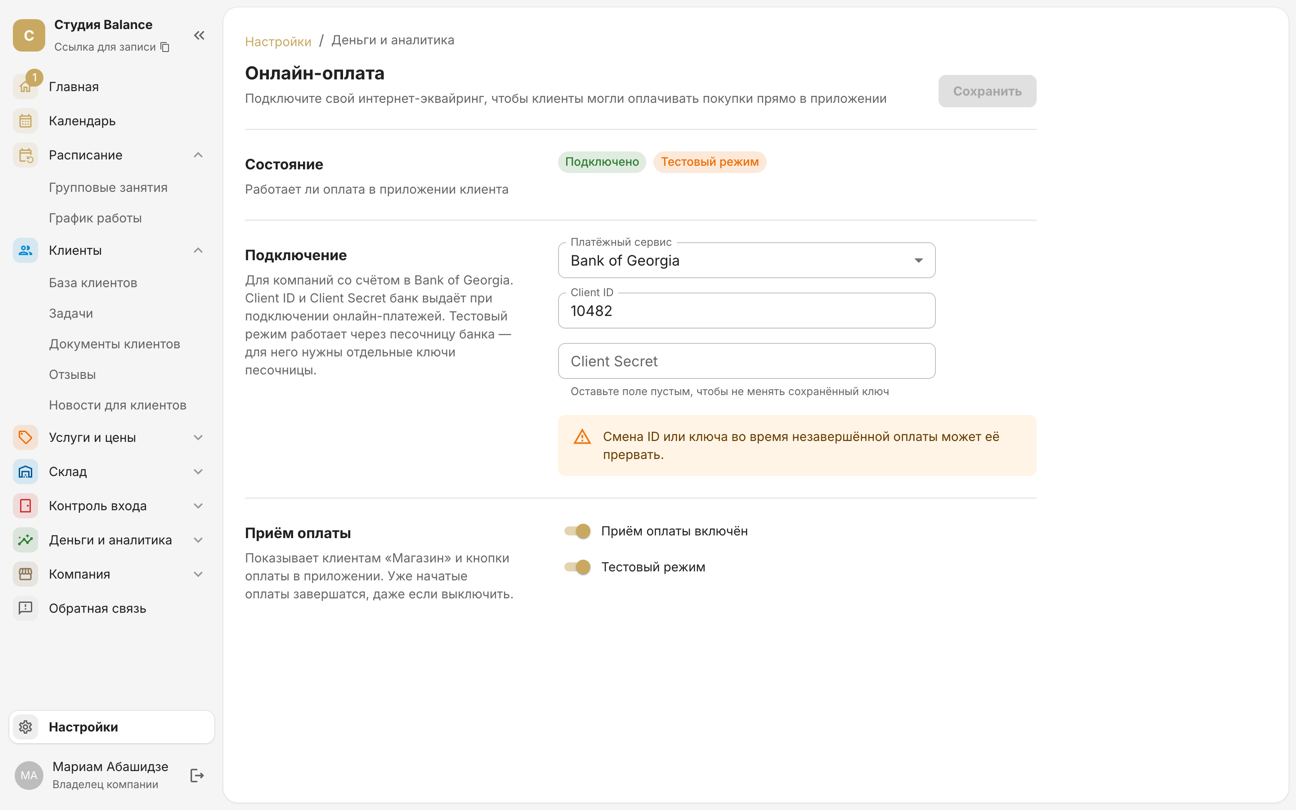Click the Компания storefront icon
1296x810 pixels.
[25, 574]
